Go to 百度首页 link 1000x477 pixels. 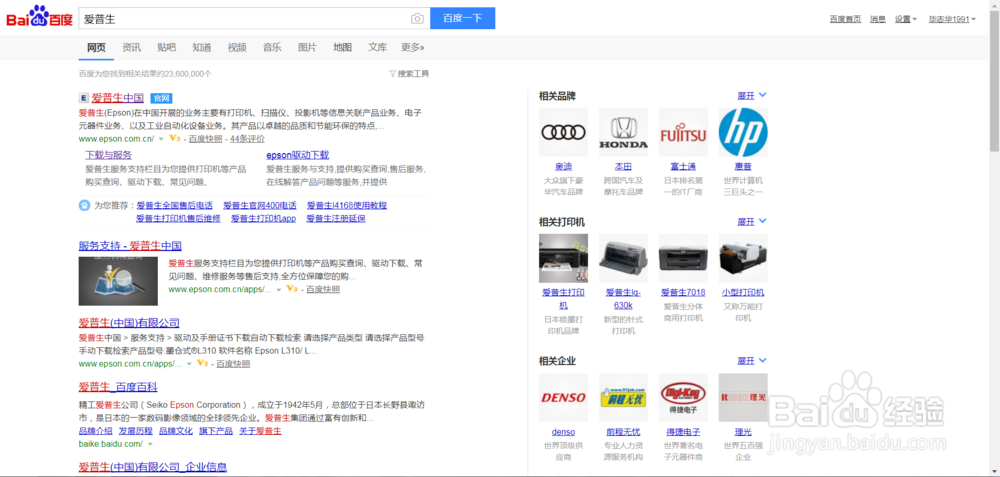coord(845,19)
